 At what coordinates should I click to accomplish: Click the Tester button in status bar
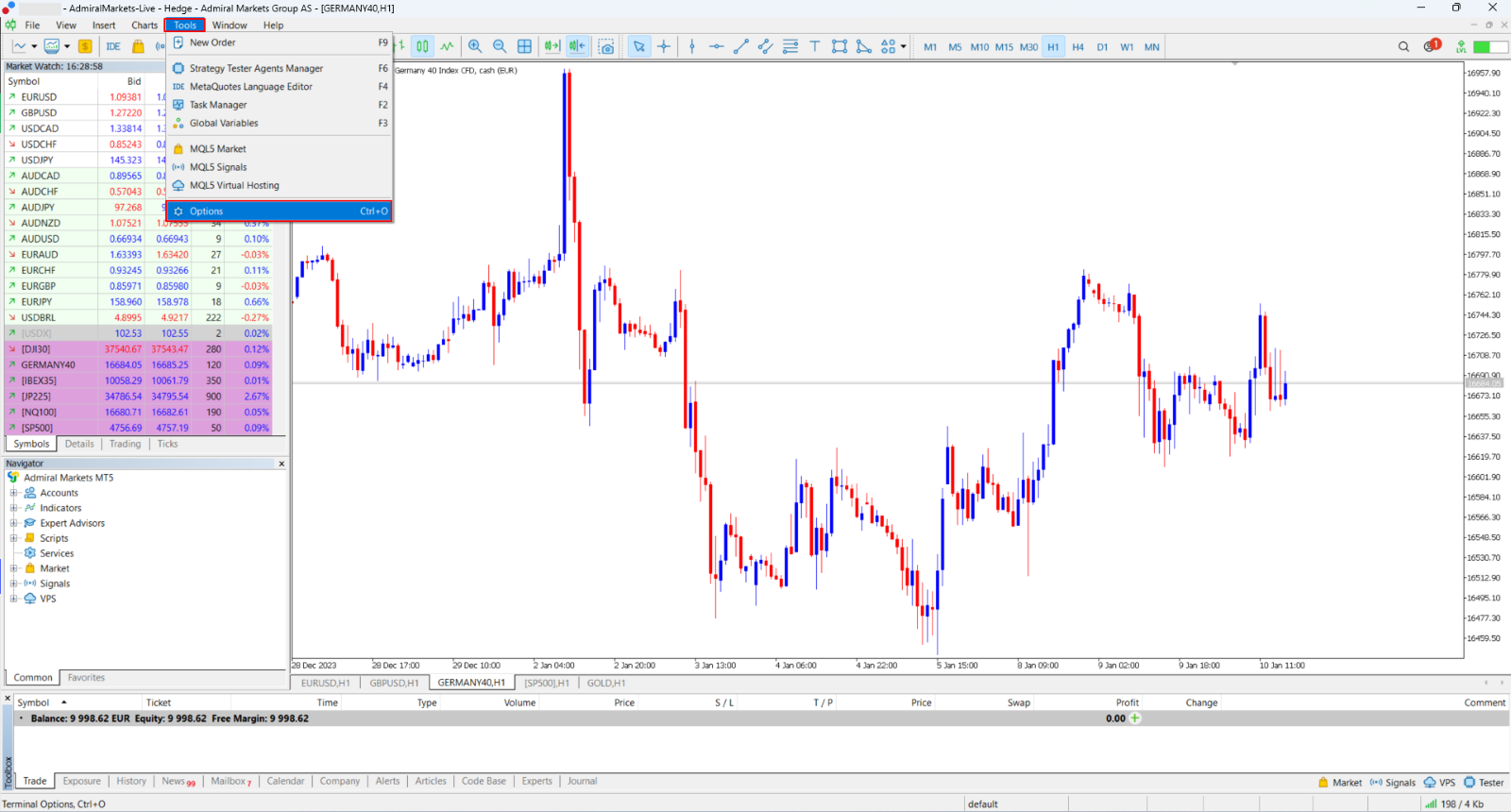click(1484, 782)
